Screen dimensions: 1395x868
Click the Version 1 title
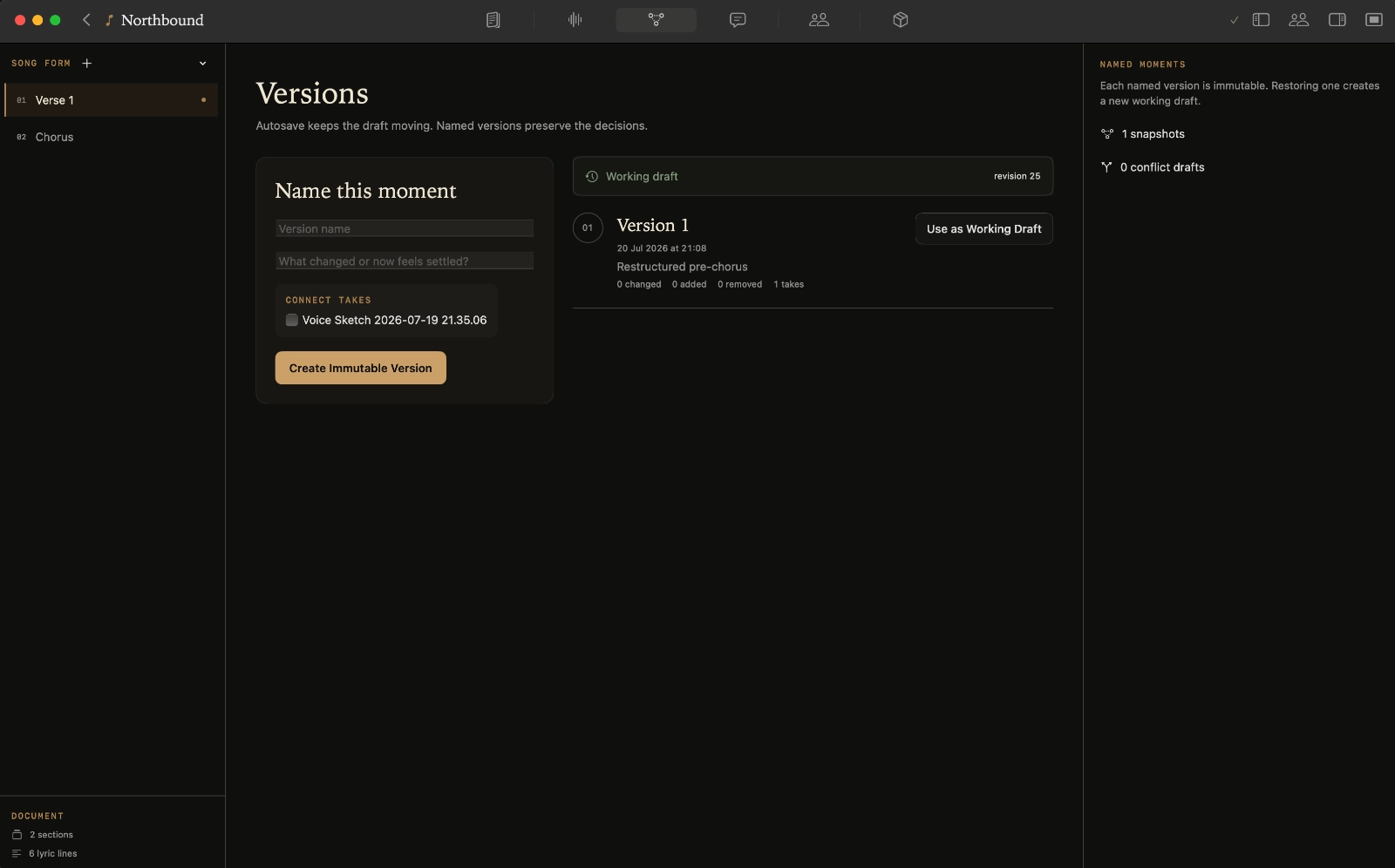click(x=652, y=225)
